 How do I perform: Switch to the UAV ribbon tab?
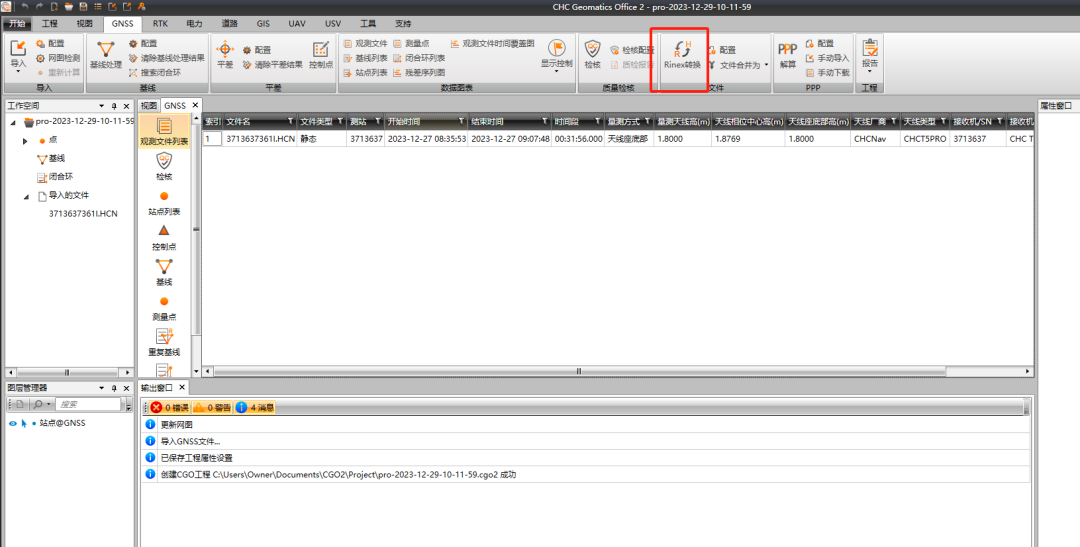point(297,23)
